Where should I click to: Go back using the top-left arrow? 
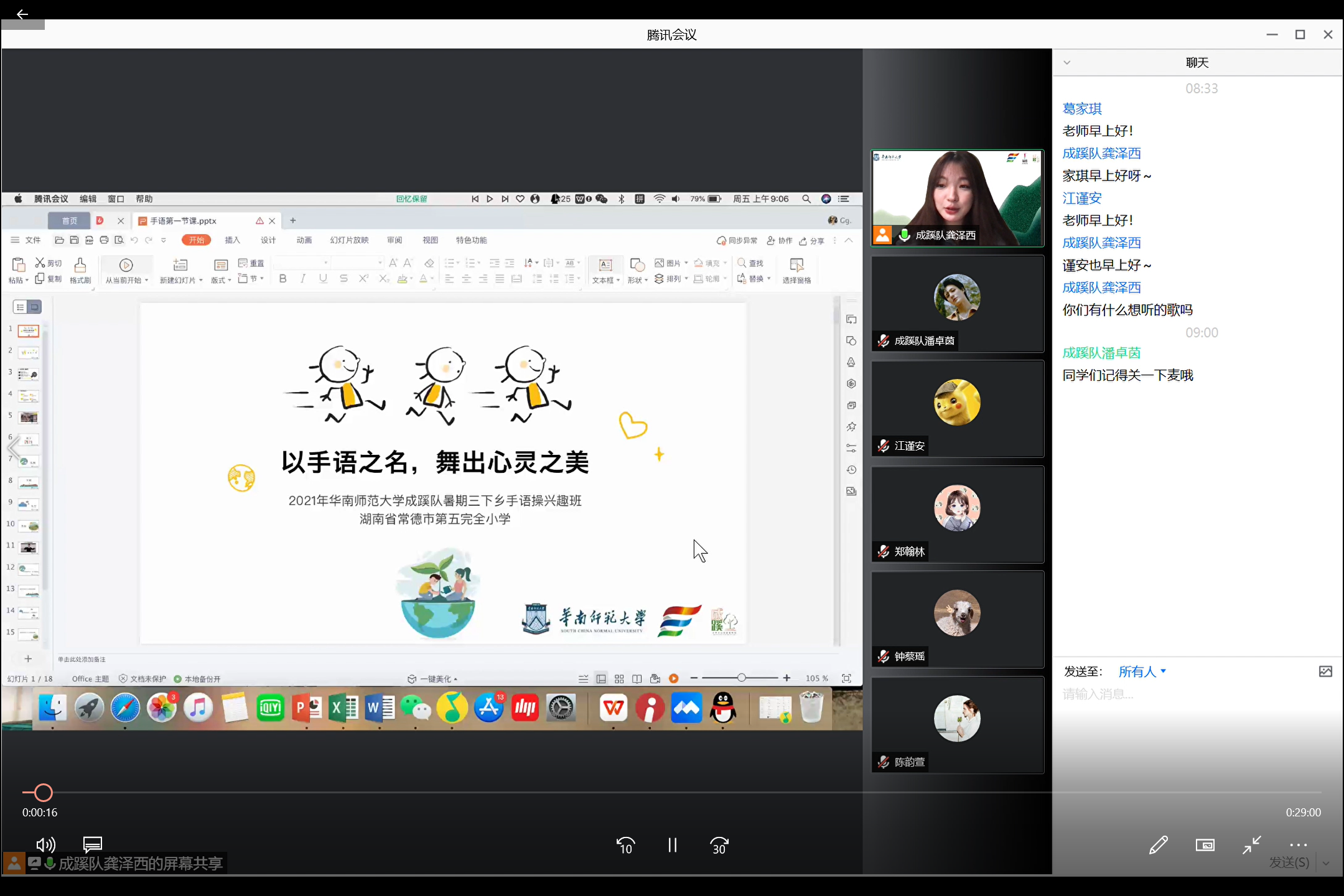click(x=22, y=14)
